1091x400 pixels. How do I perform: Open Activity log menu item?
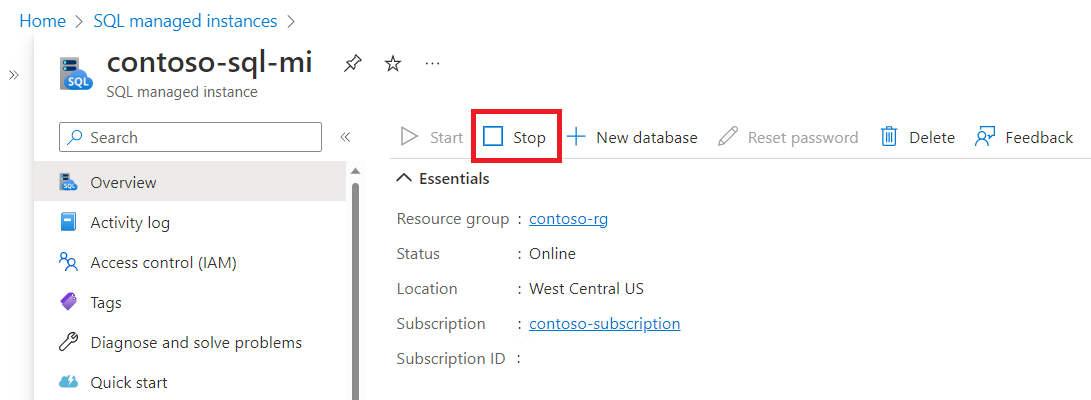[130, 222]
